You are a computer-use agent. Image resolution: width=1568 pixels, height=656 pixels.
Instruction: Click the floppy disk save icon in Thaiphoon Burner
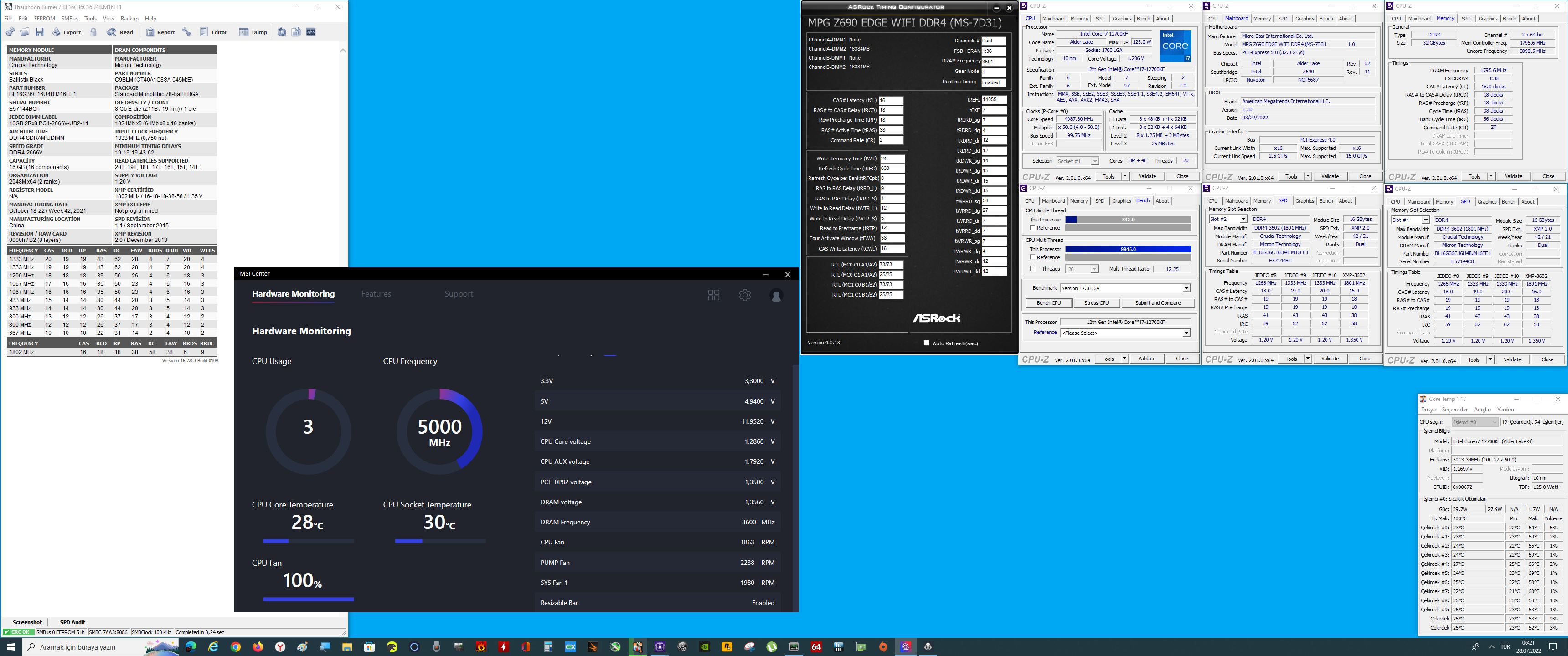[x=40, y=32]
